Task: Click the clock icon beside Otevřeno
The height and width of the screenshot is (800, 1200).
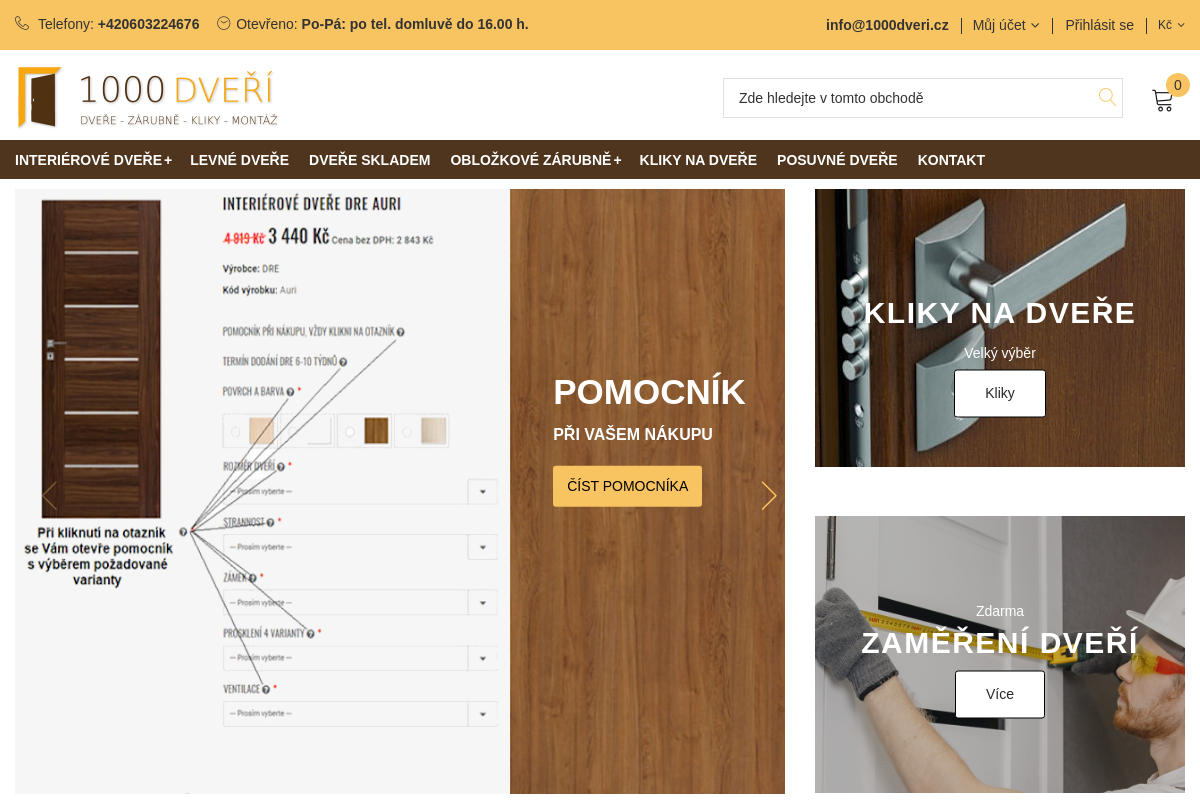Action: (x=224, y=23)
